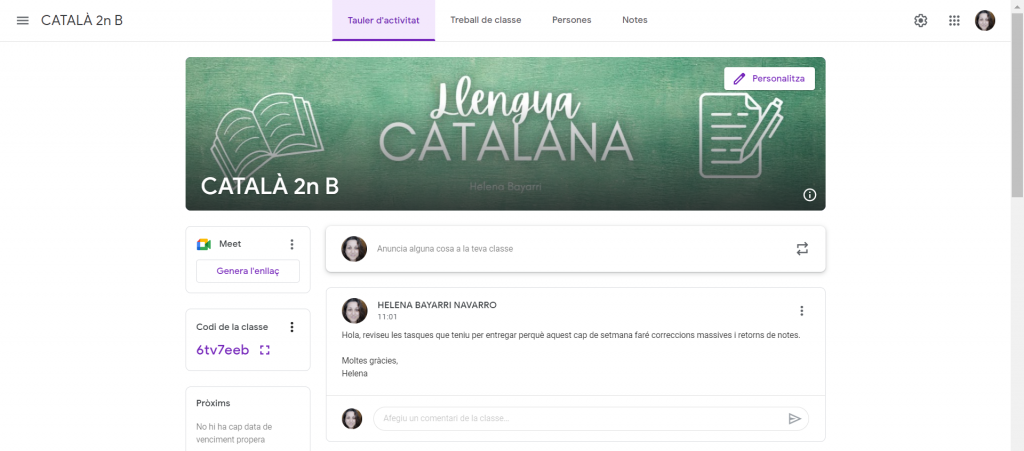Click the Google Meet logo icon
Viewport: 1024px width, 451px height.
[204, 244]
